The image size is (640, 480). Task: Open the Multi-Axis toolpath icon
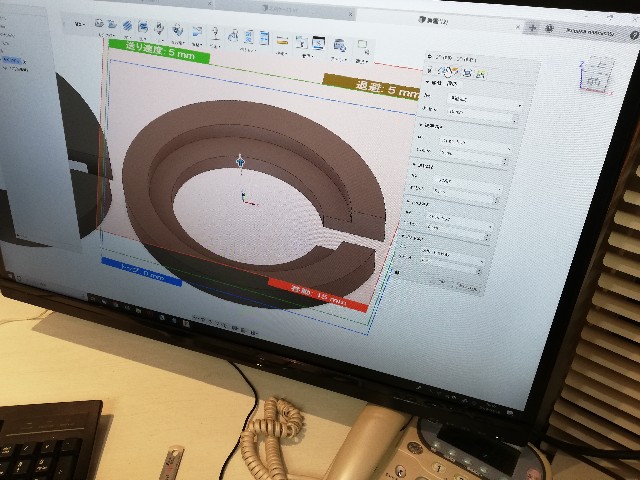pos(178,30)
